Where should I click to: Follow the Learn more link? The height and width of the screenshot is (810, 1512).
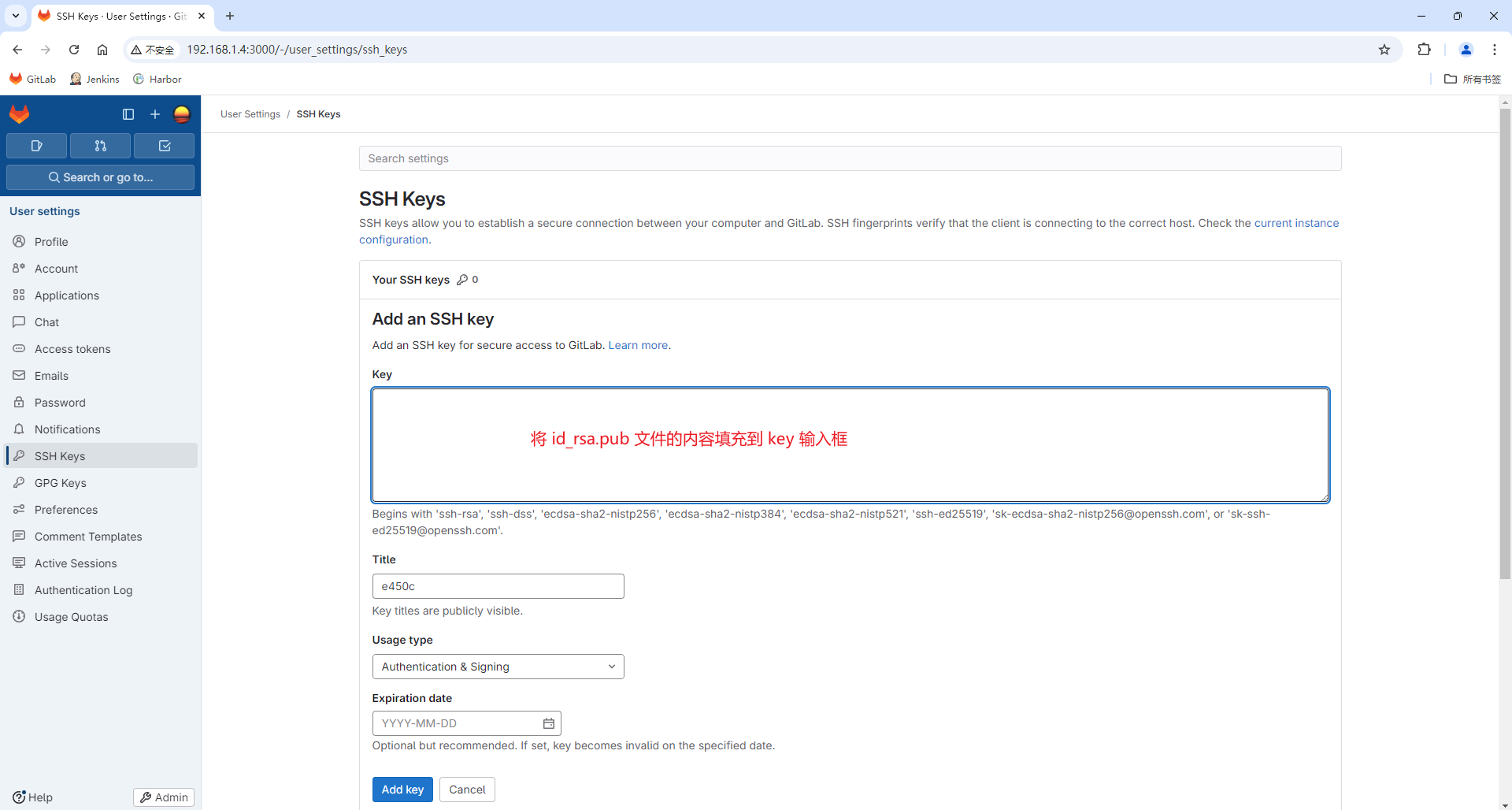tap(638, 345)
